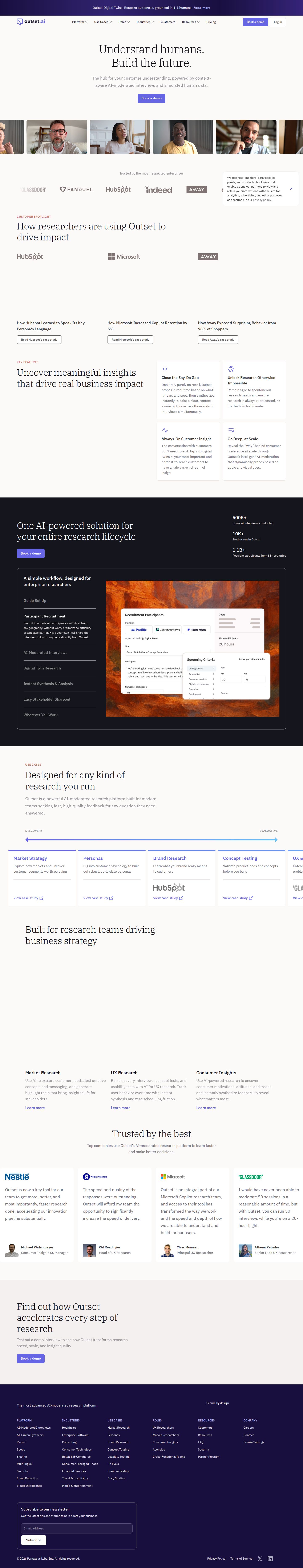This screenshot has height=1568, width=303.
Task: Click the Glassdoor logo in testimonials
Action: [x=251, y=1177]
